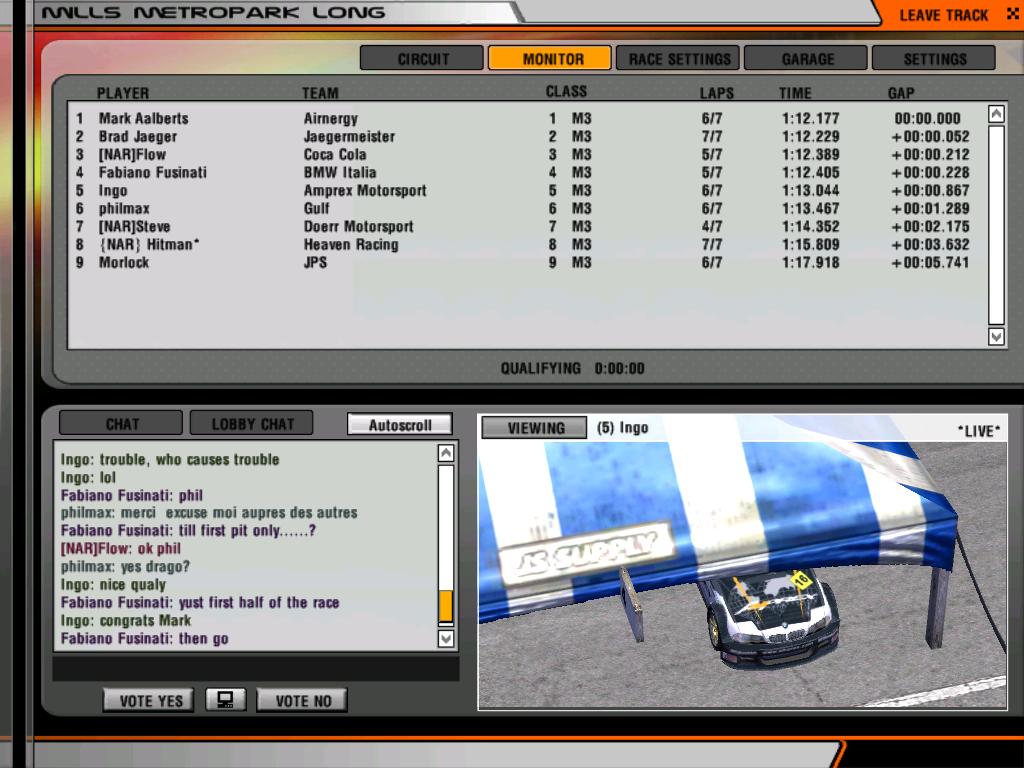
Task: Select player Mark Aalberts in the list
Action: tap(143, 118)
